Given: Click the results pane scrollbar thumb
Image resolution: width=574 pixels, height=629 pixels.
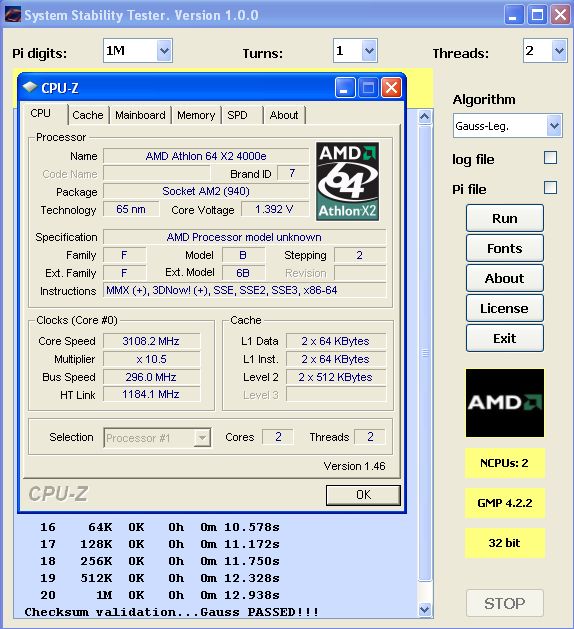Looking at the screenshot, I should coord(425,353).
